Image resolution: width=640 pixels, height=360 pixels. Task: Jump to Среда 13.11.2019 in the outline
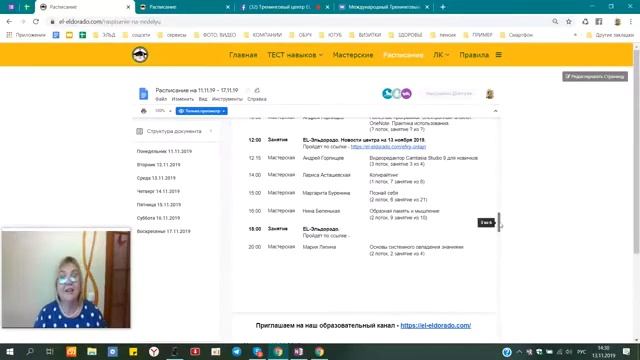click(x=156, y=178)
